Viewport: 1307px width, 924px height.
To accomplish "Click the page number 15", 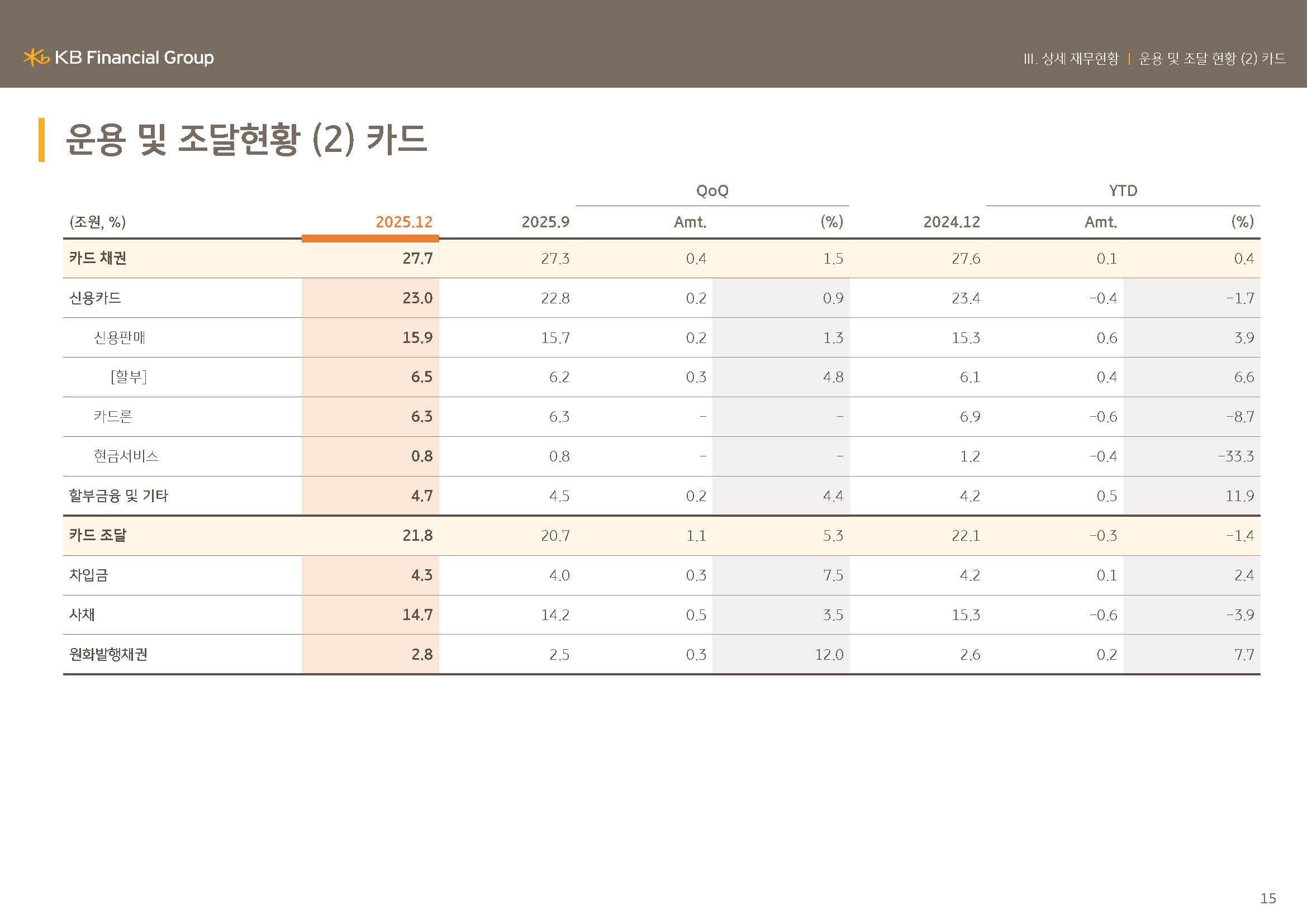I will pyautogui.click(x=1268, y=898).
